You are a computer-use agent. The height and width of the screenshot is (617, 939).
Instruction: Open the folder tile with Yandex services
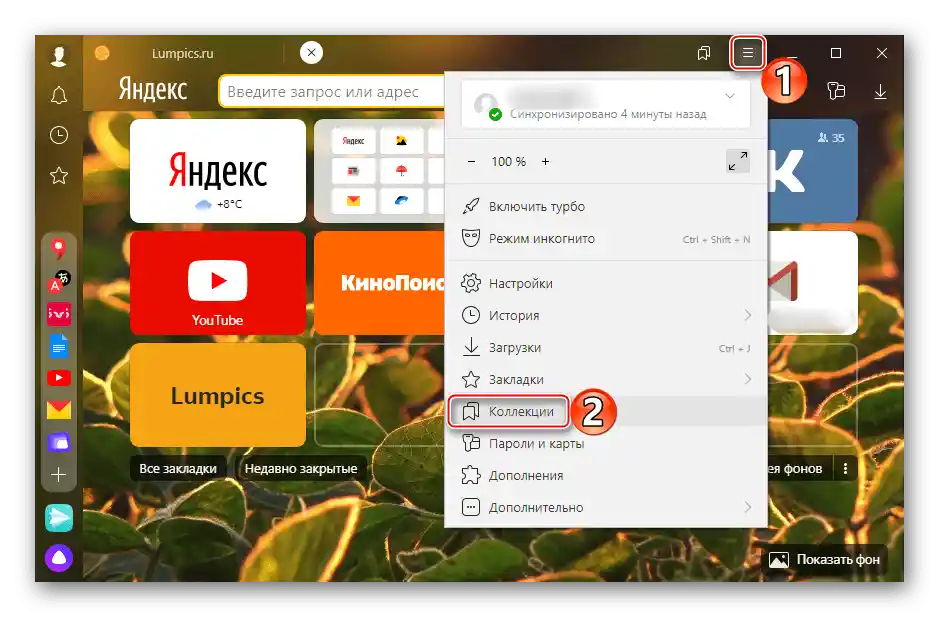[379, 171]
